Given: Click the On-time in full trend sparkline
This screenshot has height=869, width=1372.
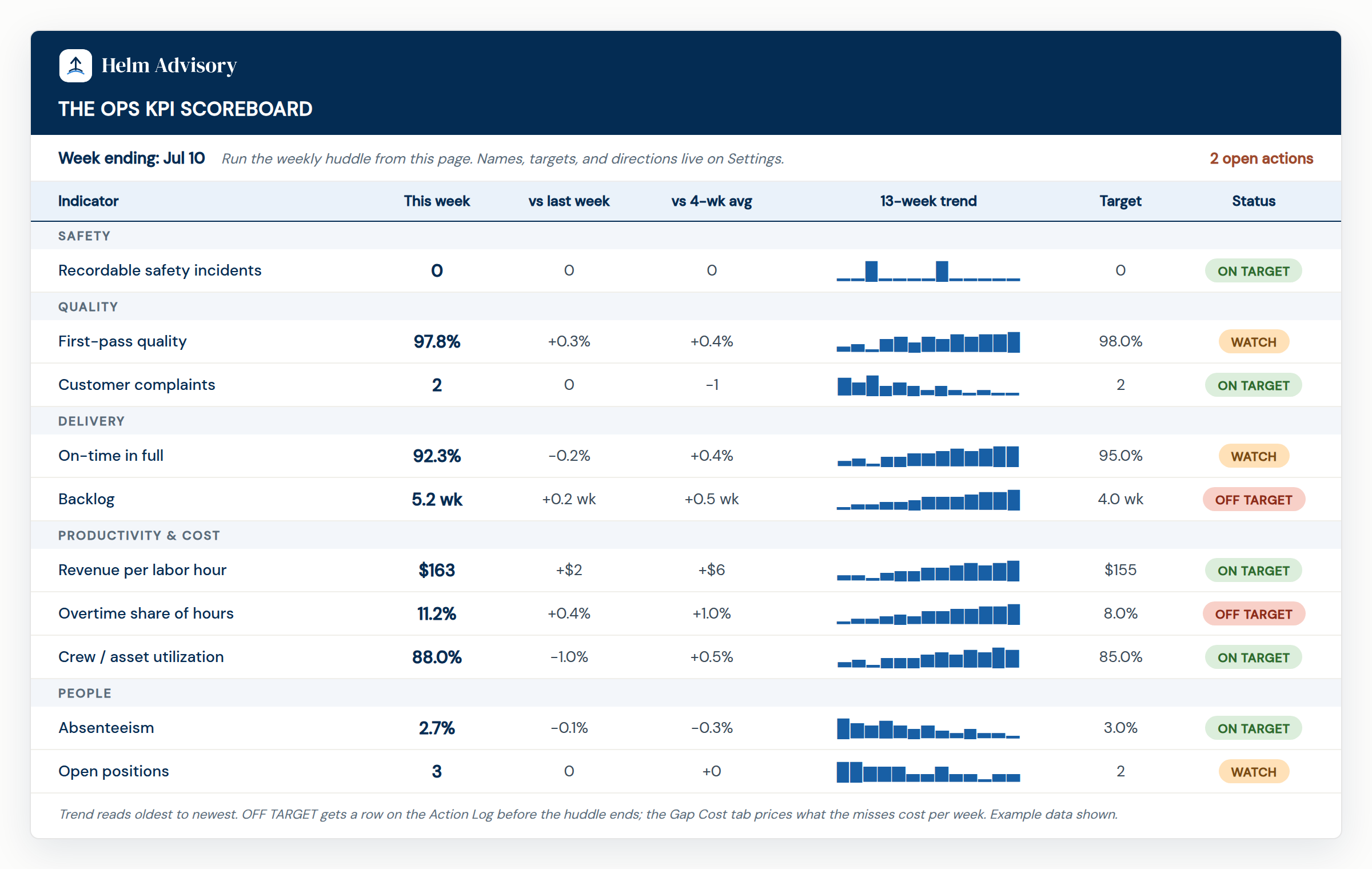Looking at the screenshot, I should [x=928, y=456].
